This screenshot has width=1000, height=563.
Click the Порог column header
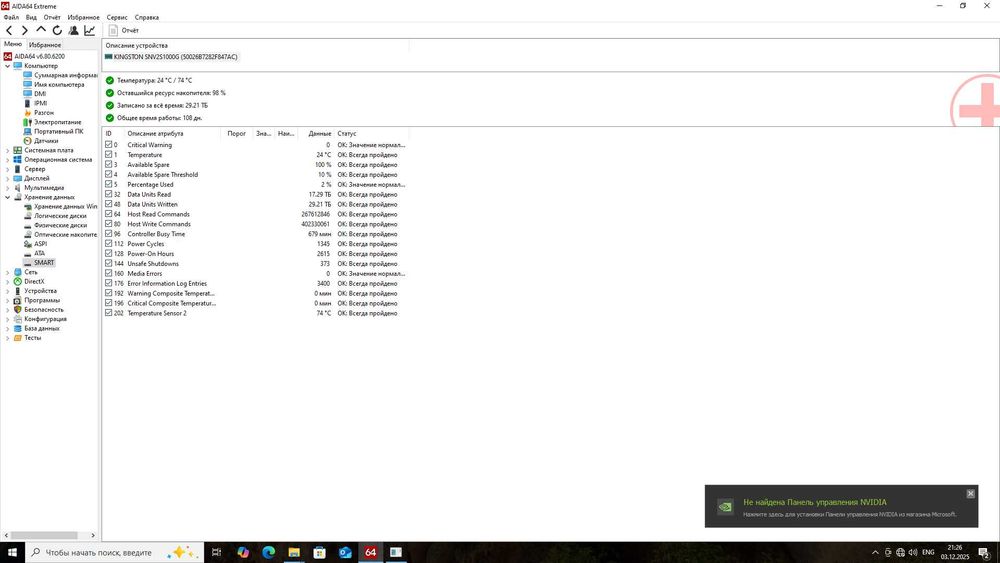click(237, 133)
